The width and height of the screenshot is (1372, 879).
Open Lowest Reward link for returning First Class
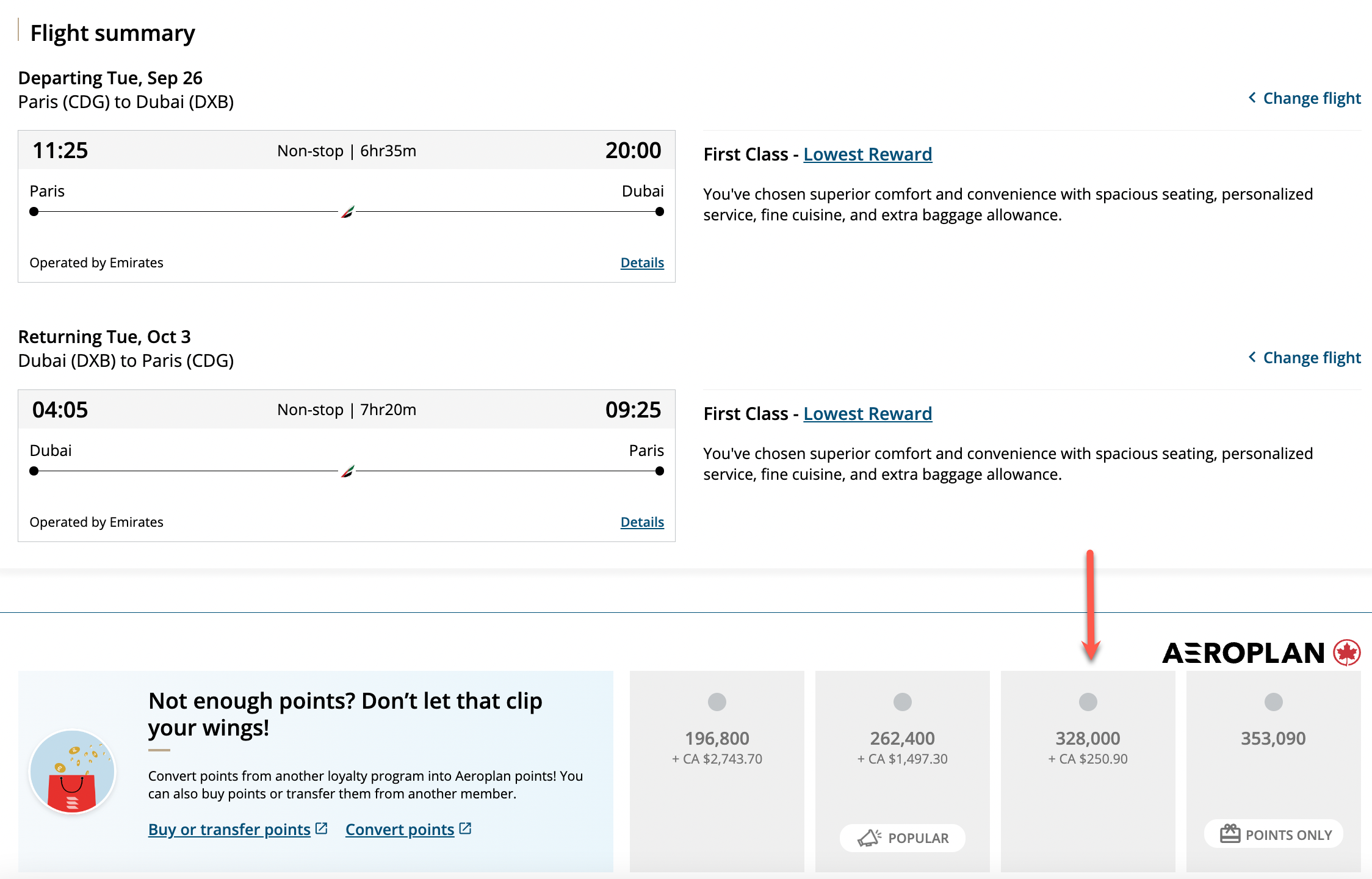[867, 414]
